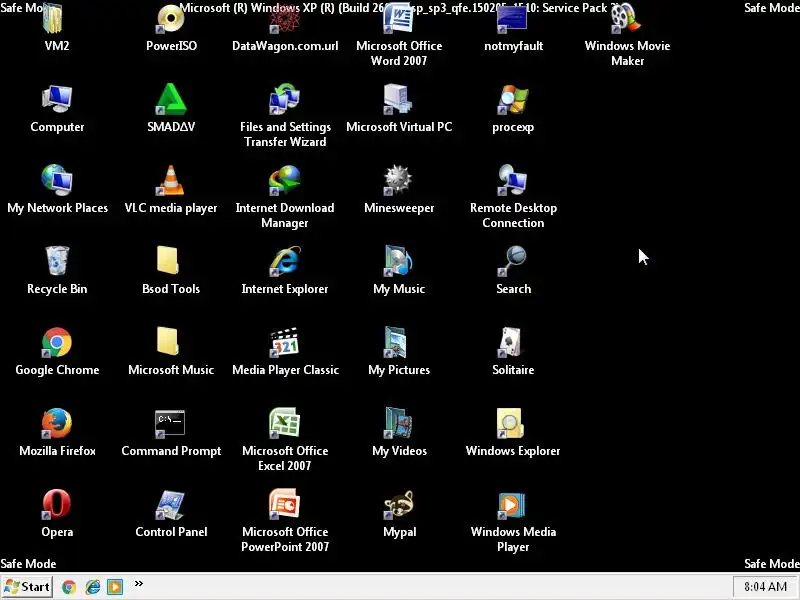The width and height of the screenshot is (800, 600).
Task: Select the Google Chrome desktop icon
Action: tap(57, 342)
